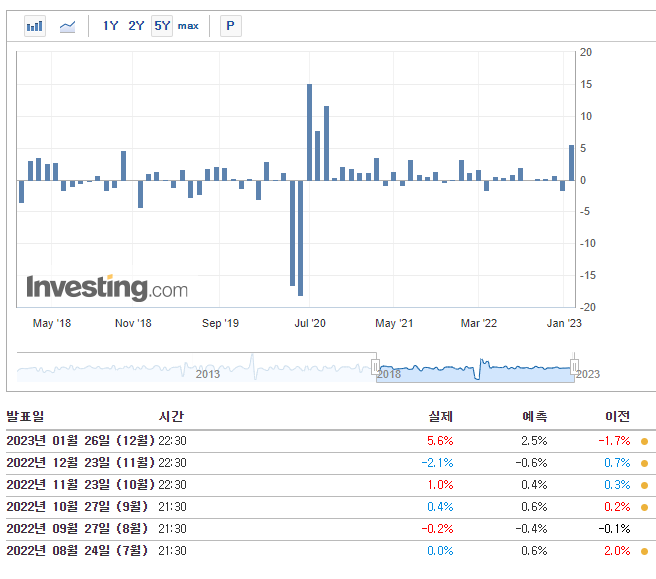
Task: Click actual value 5.6%
Action: [x=440, y=441]
